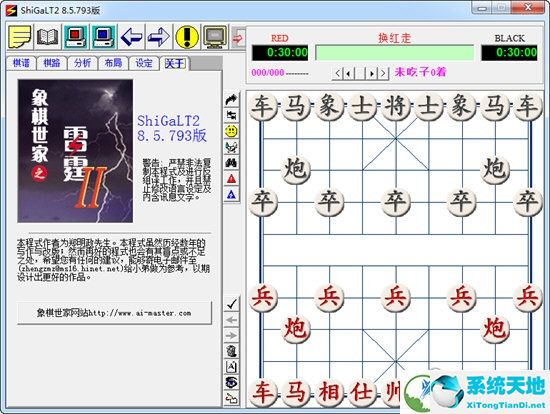Click the 000/000 move counter text
The width and height of the screenshot is (550, 414).
point(268,73)
